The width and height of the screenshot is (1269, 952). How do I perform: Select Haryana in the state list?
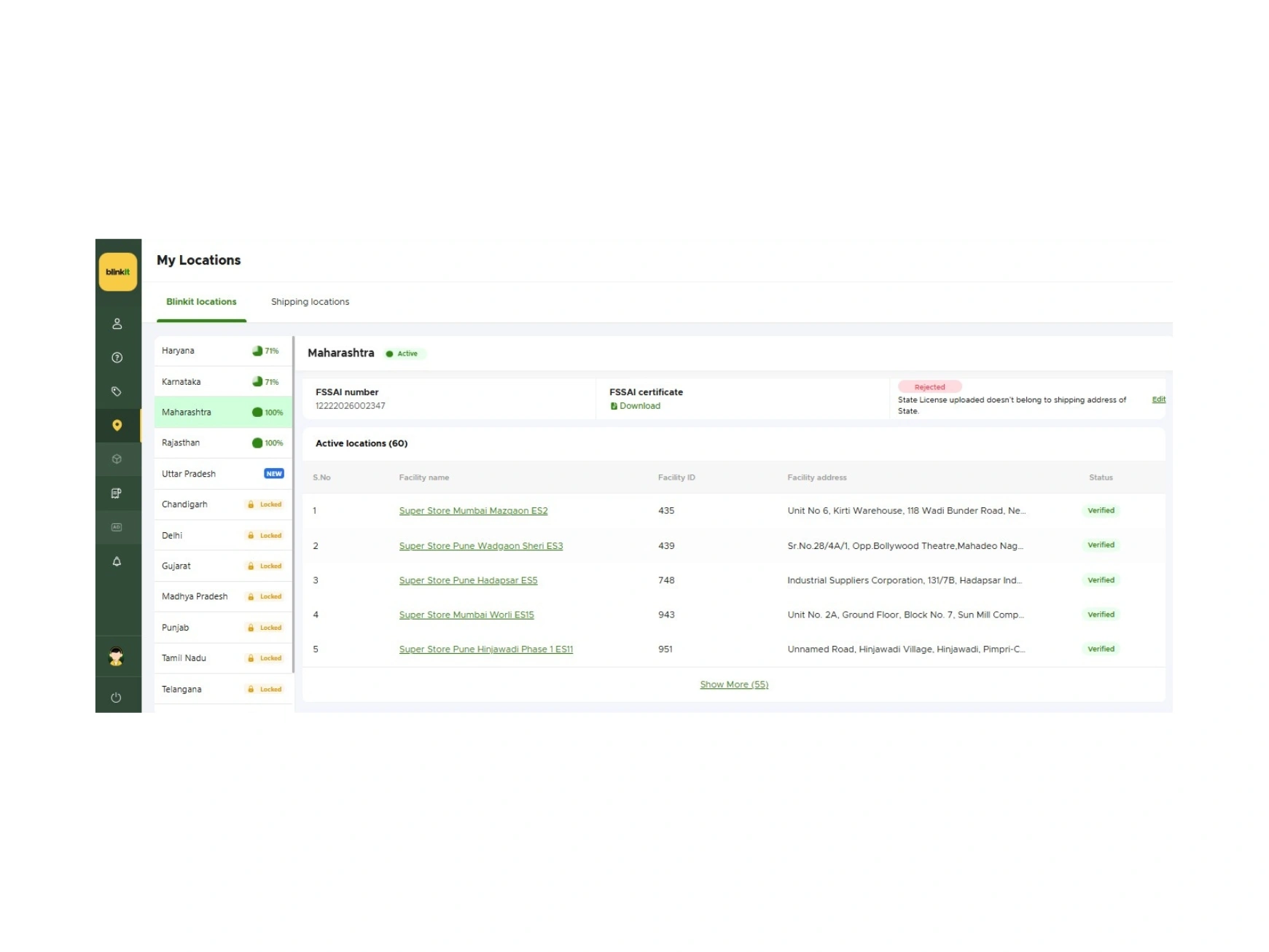223,351
